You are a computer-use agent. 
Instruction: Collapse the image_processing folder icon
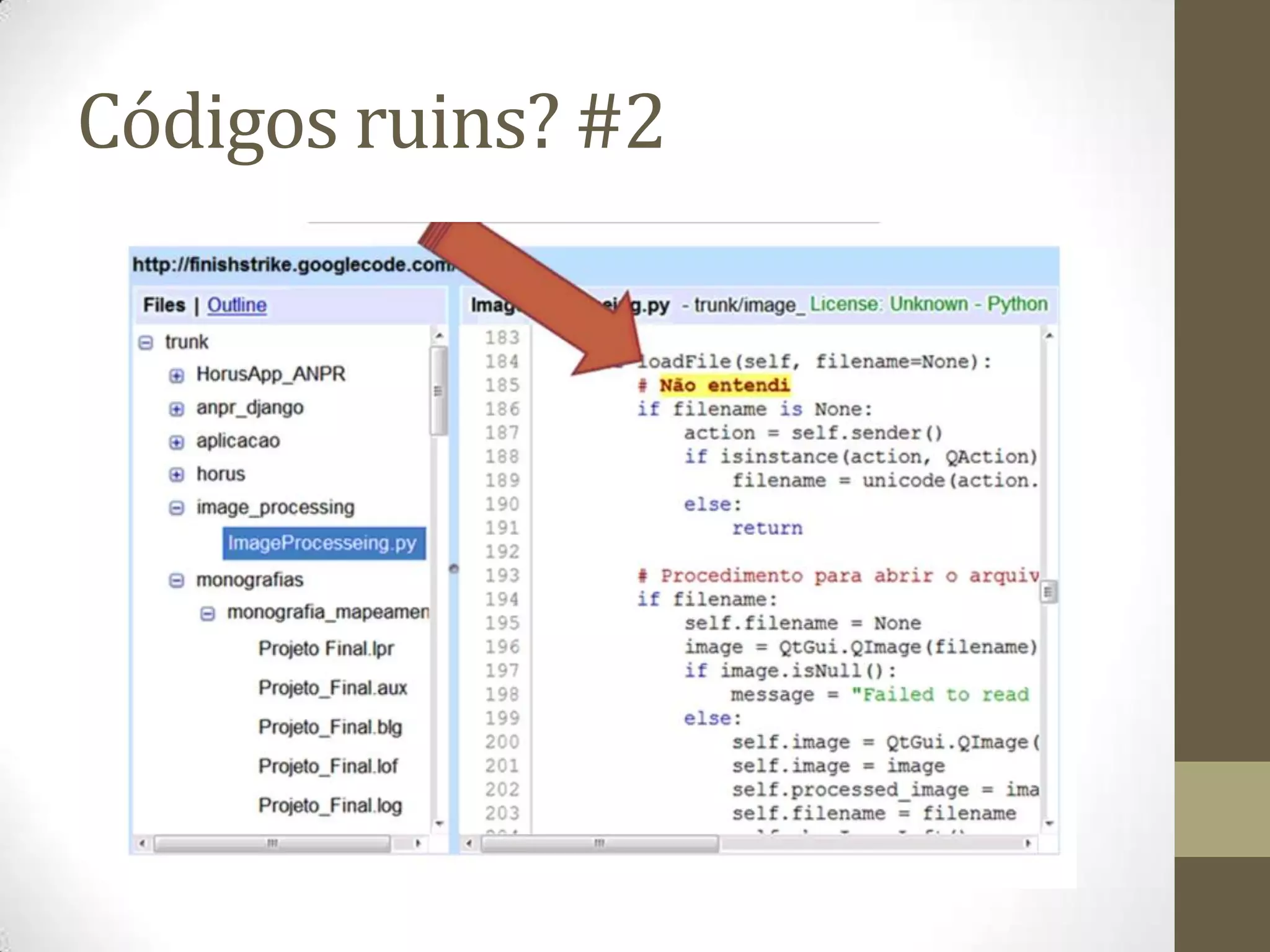click(x=177, y=508)
